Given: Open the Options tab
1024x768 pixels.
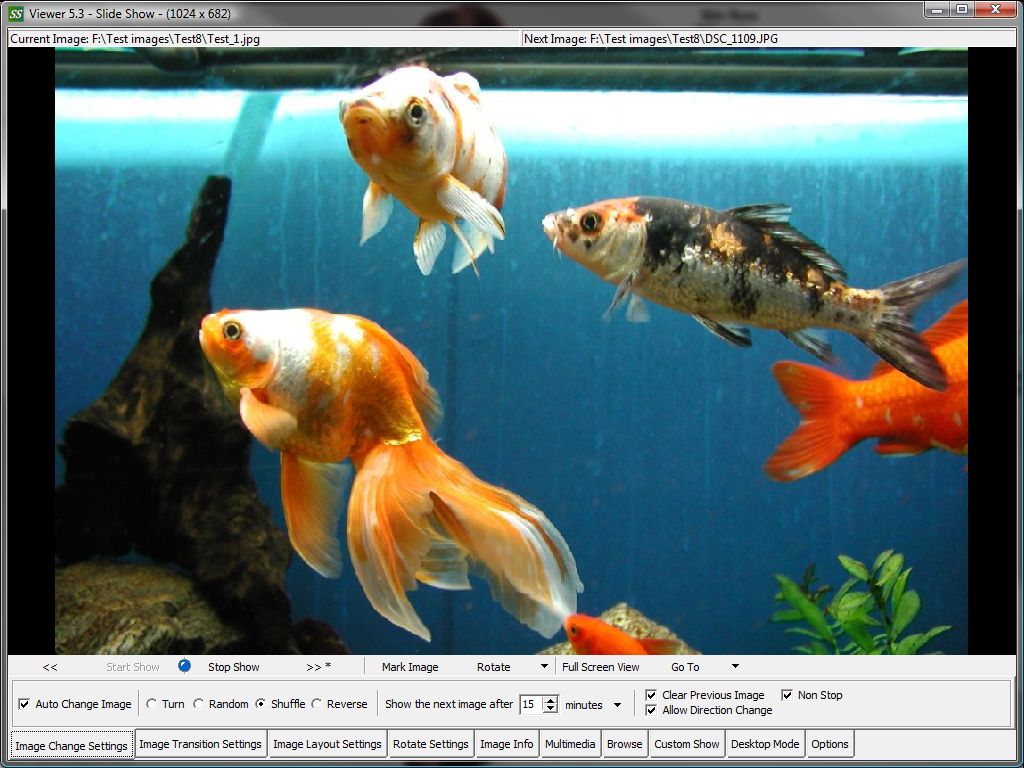Looking at the screenshot, I should 829,744.
